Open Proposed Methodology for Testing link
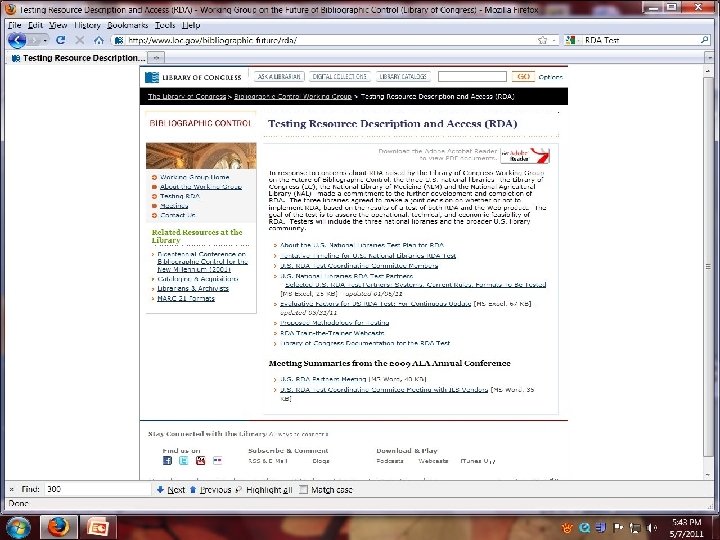The image size is (720, 540). [335, 323]
